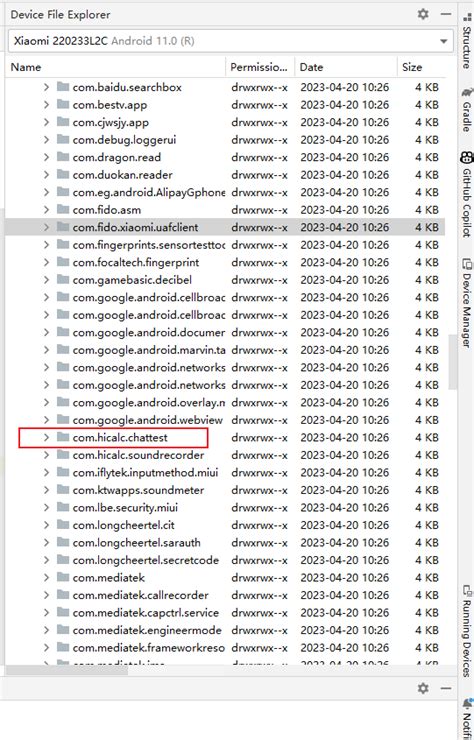The image size is (474, 740).
Task: Click the com.google.android.webview folder icon
Action: [x=63, y=420]
